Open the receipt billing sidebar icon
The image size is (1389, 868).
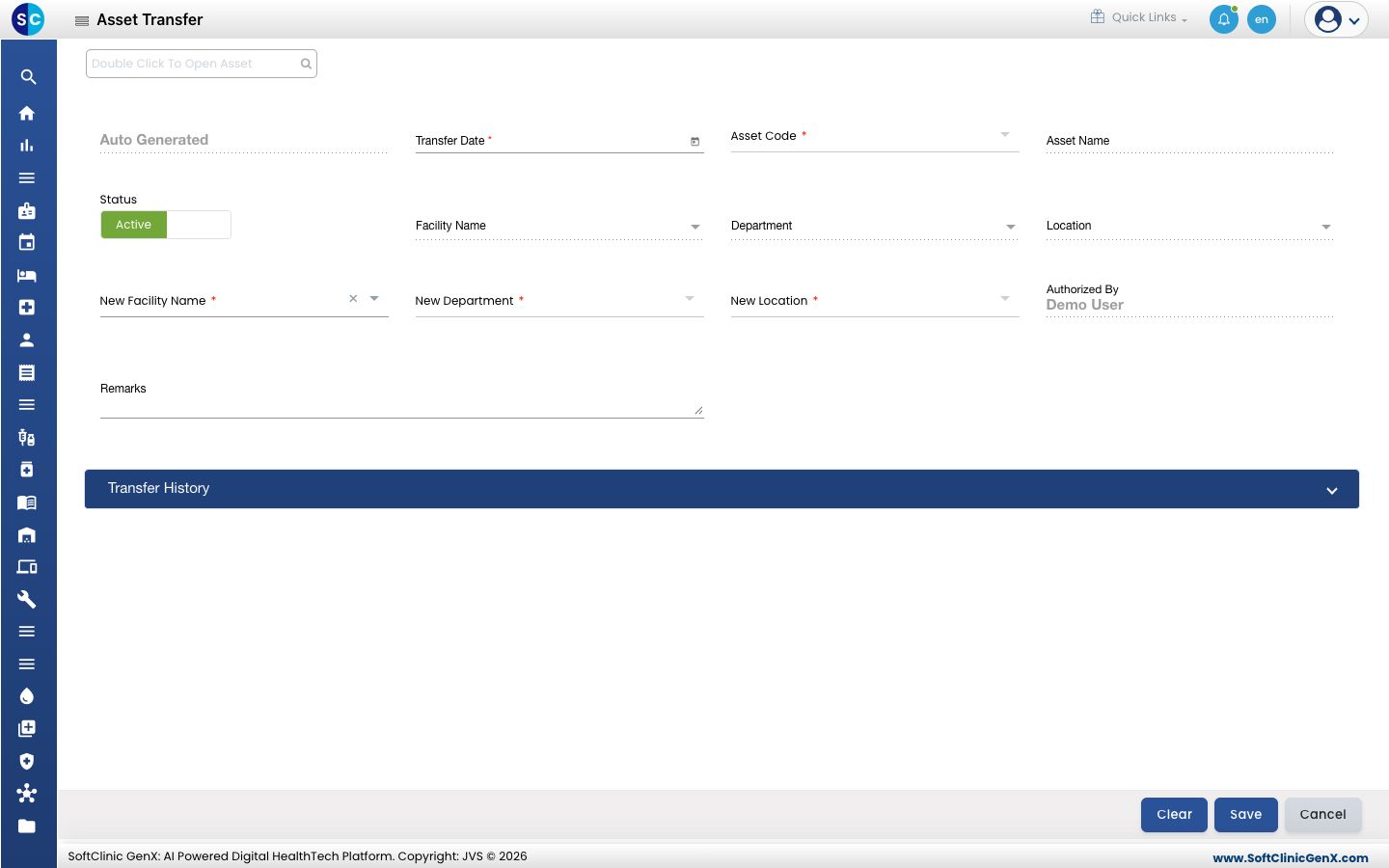[27, 372]
